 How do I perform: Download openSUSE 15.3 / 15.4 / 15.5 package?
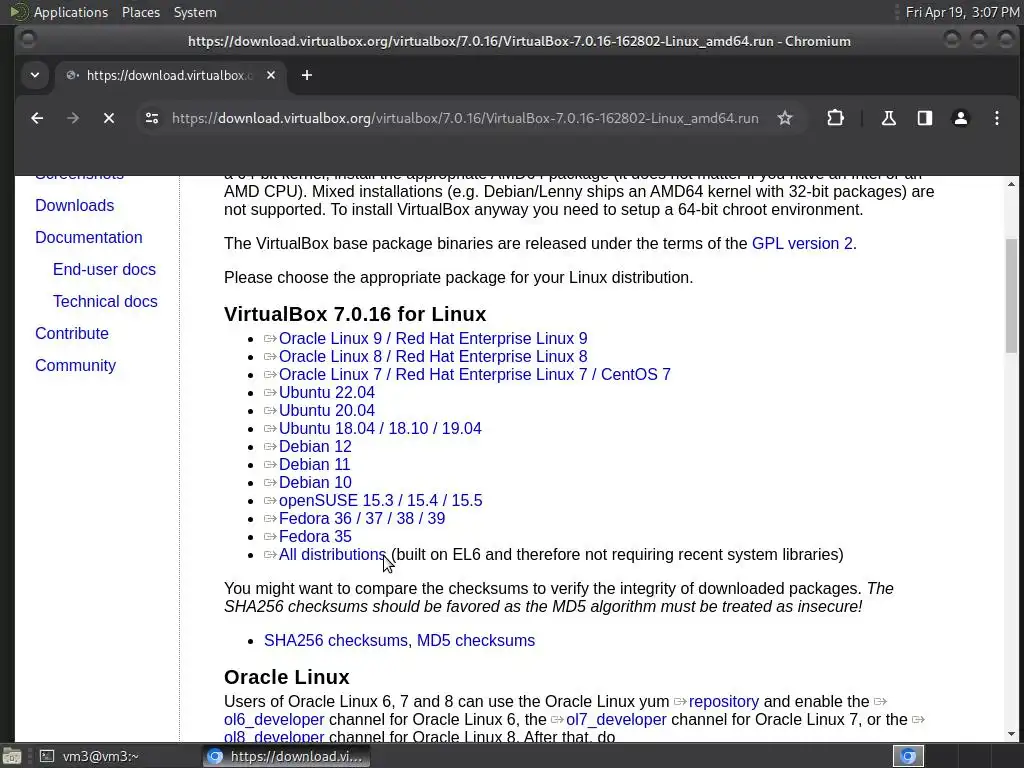click(381, 501)
